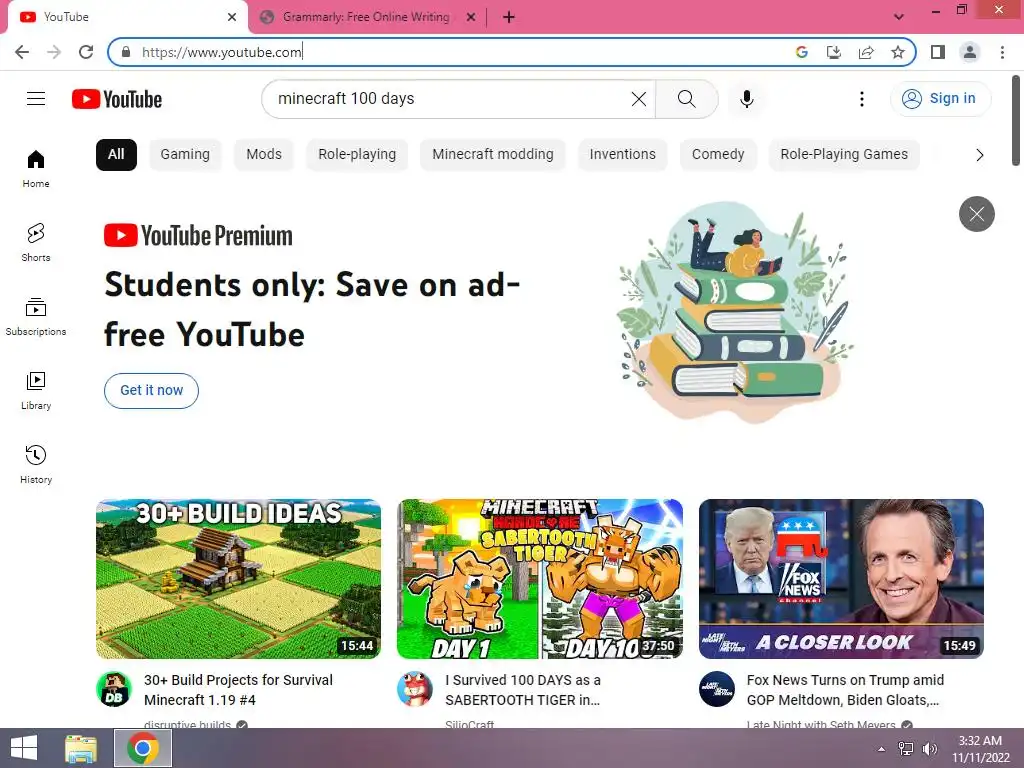This screenshot has width=1024, height=768.
Task: Bookmark this page with the star
Action: tap(898, 52)
